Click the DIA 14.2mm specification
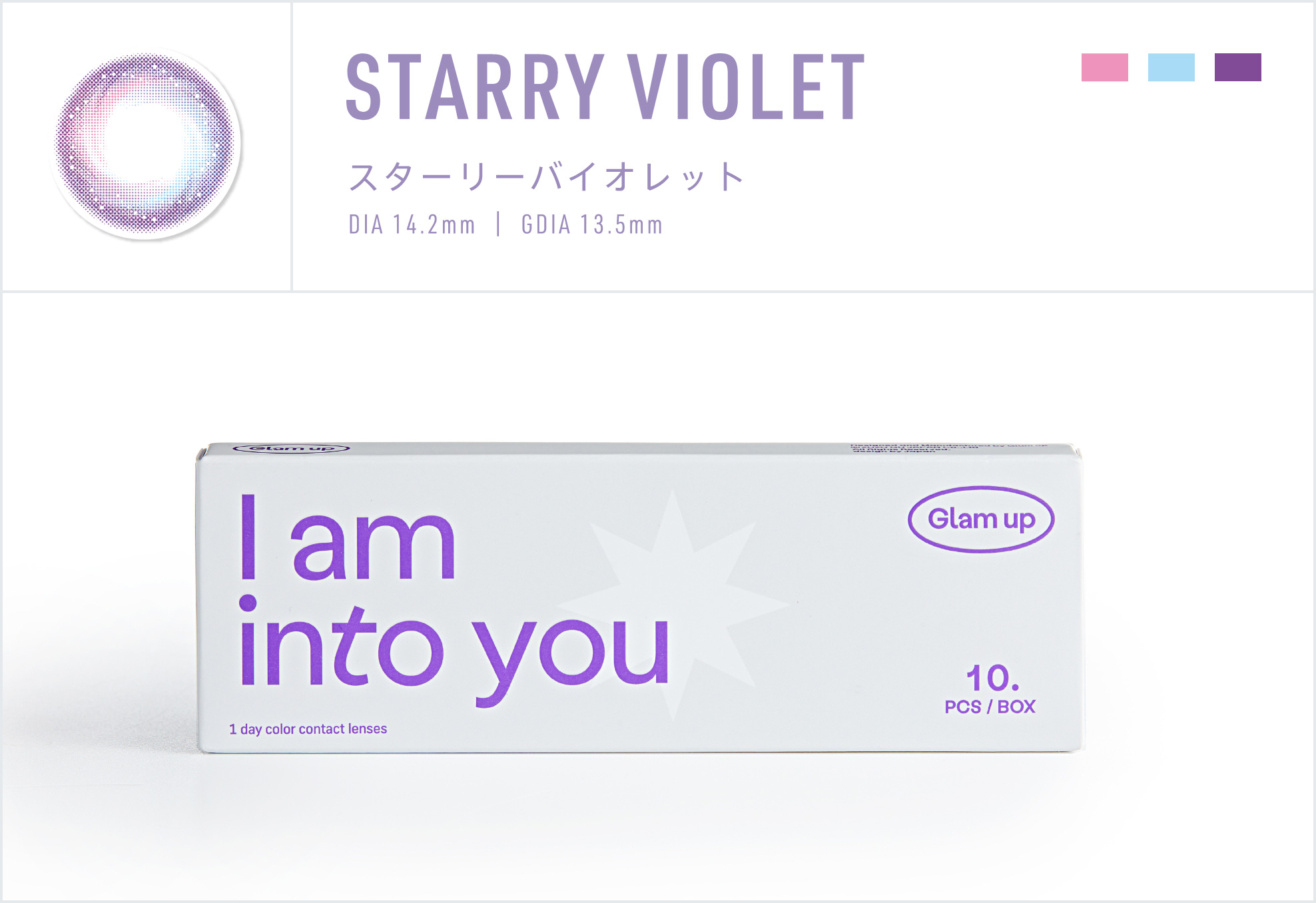Screen dimensions: 1316x903 (412, 225)
